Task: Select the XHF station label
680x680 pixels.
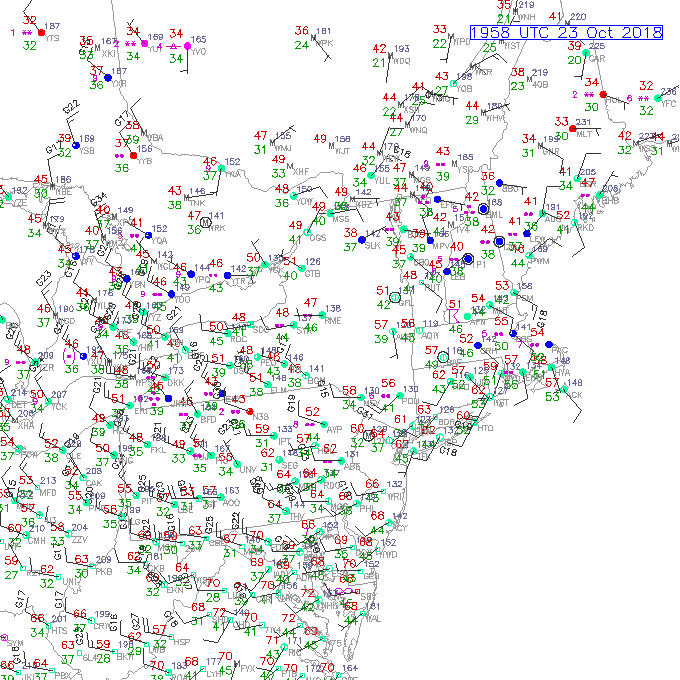Action: tap(301, 171)
